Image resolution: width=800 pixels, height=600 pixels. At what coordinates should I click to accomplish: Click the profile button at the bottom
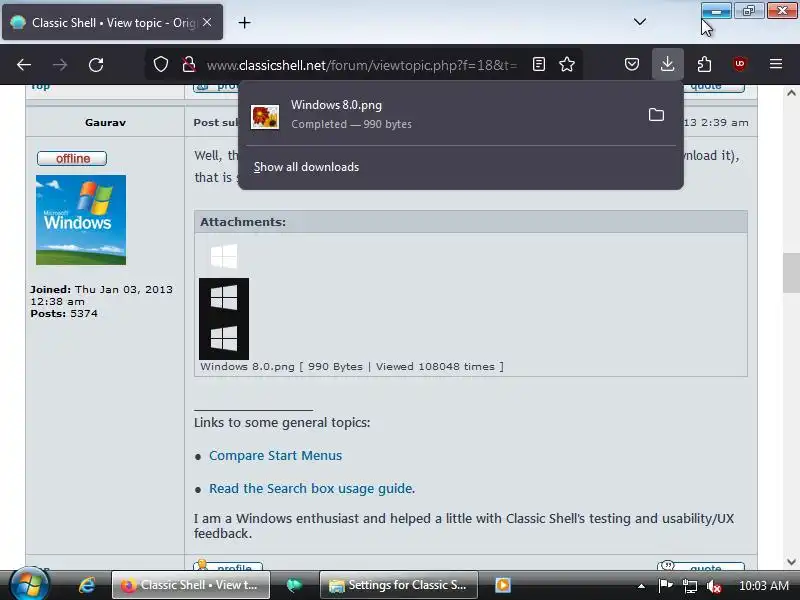tap(228, 566)
